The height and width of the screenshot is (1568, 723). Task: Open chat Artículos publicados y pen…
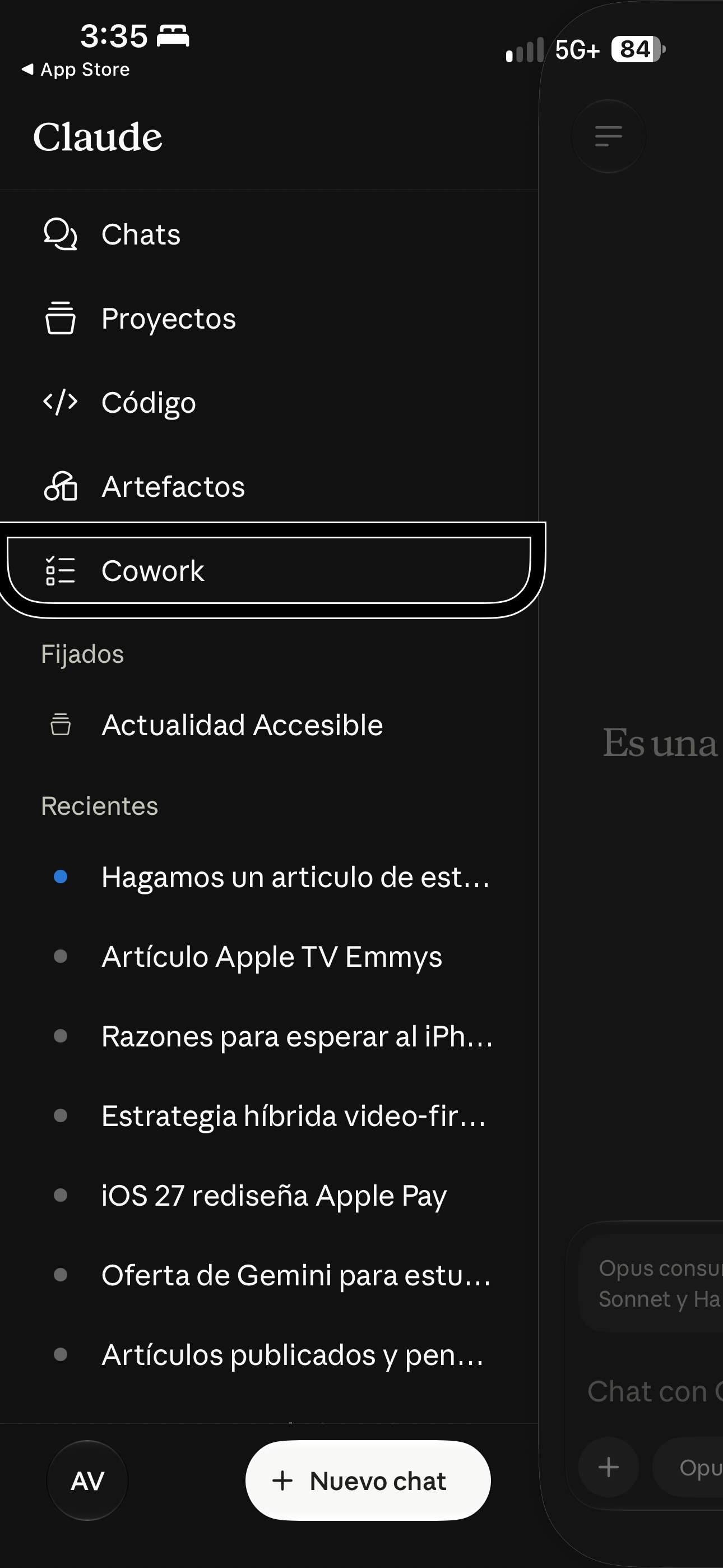point(269,1355)
